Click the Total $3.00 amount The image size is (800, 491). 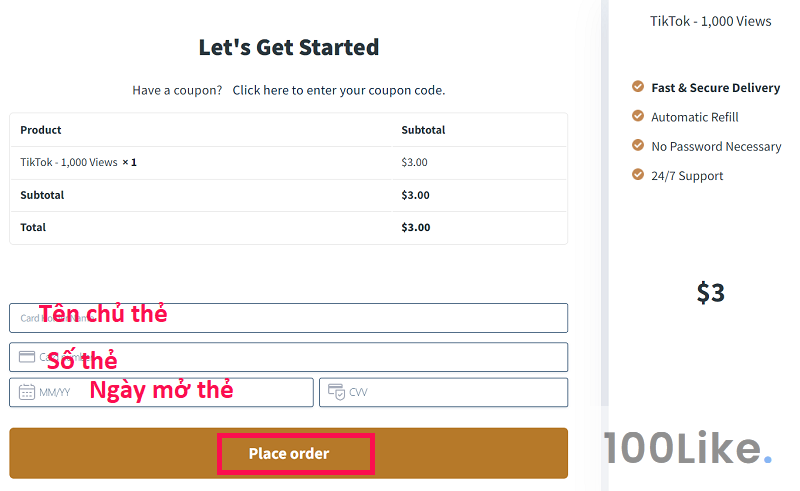point(415,227)
